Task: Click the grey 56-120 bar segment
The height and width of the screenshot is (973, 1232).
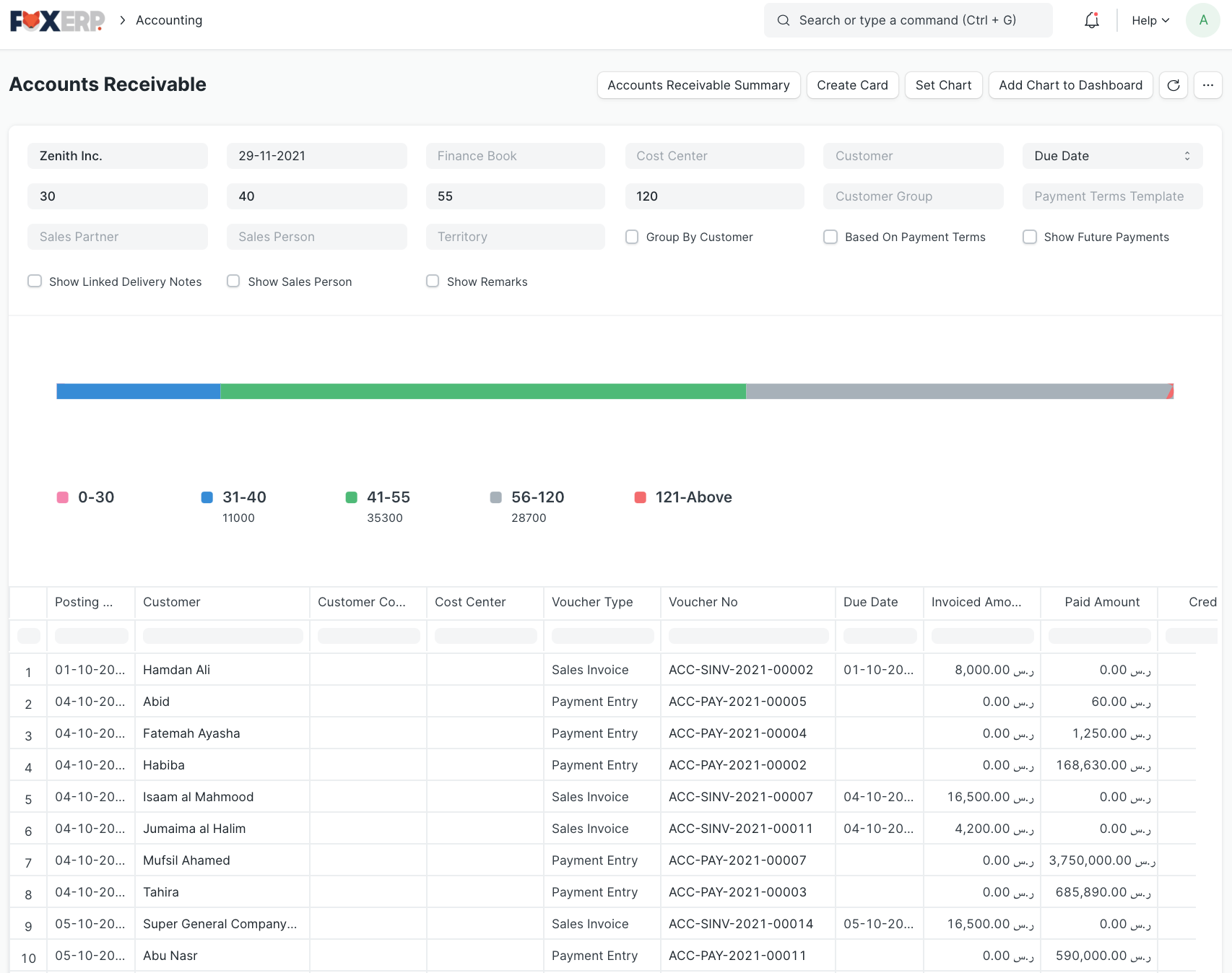Action: tap(957, 391)
